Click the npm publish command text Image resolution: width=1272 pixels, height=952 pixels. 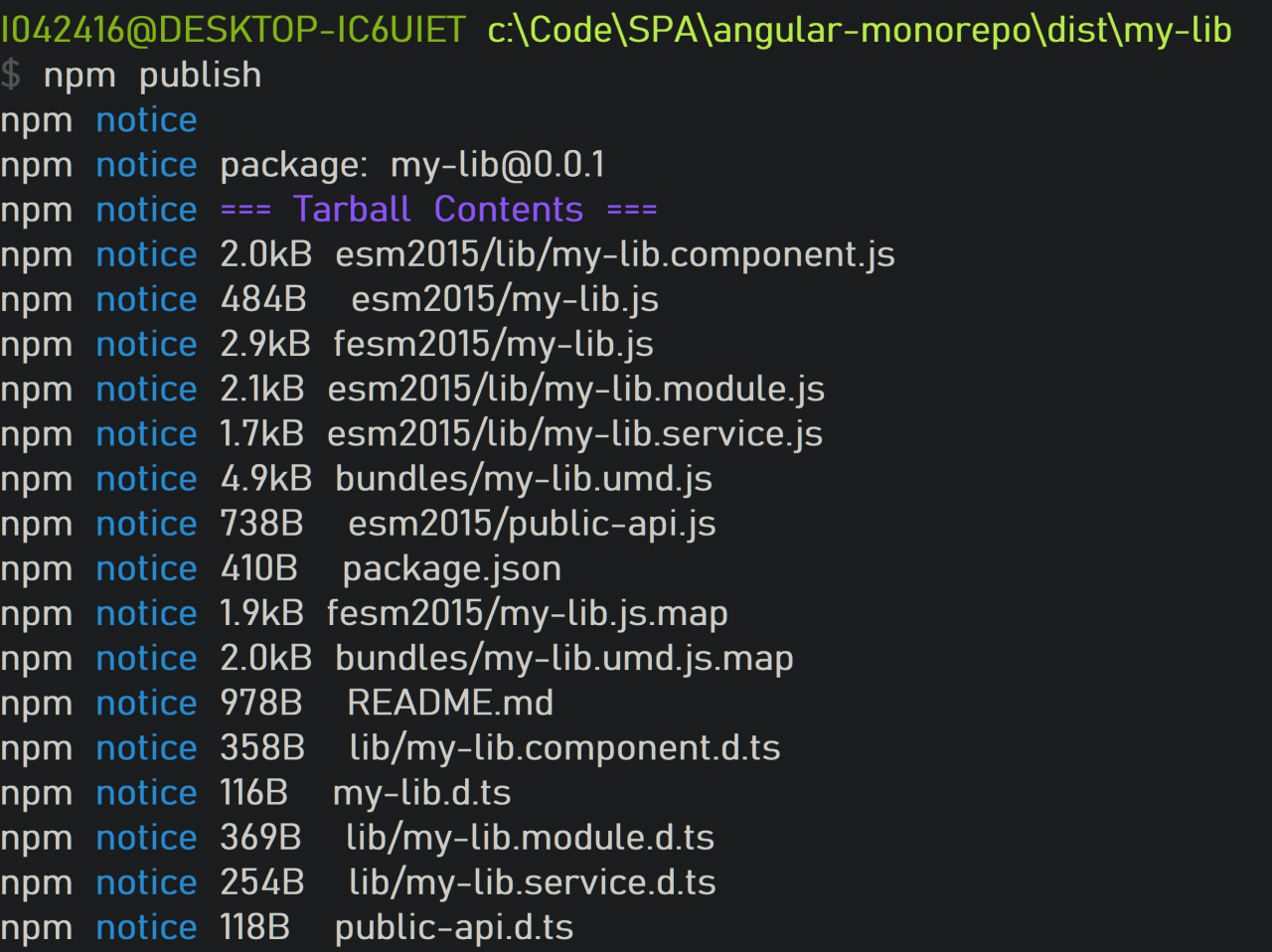tap(152, 76)
